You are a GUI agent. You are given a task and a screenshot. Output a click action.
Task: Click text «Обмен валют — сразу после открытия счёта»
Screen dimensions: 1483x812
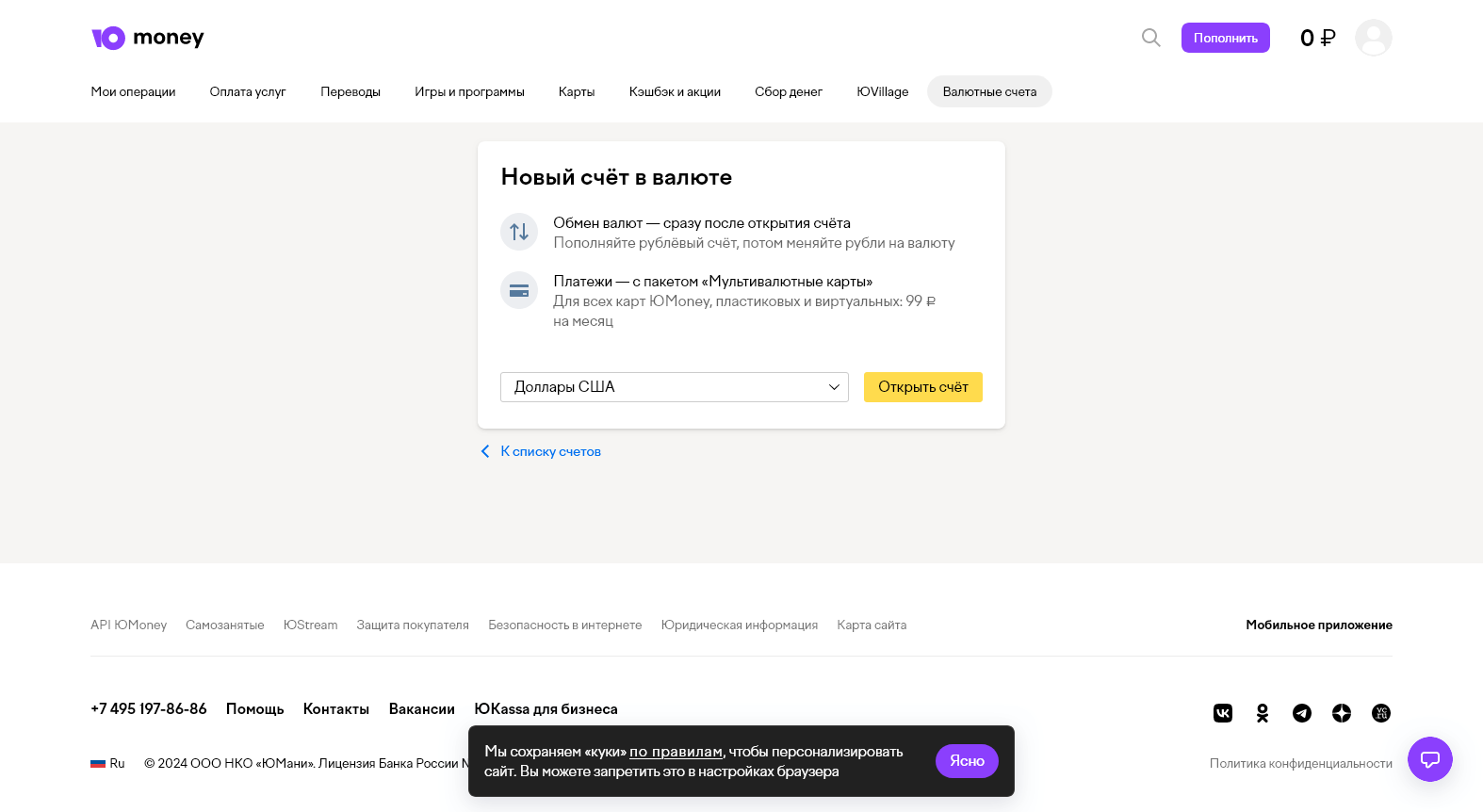pos(702,223)
